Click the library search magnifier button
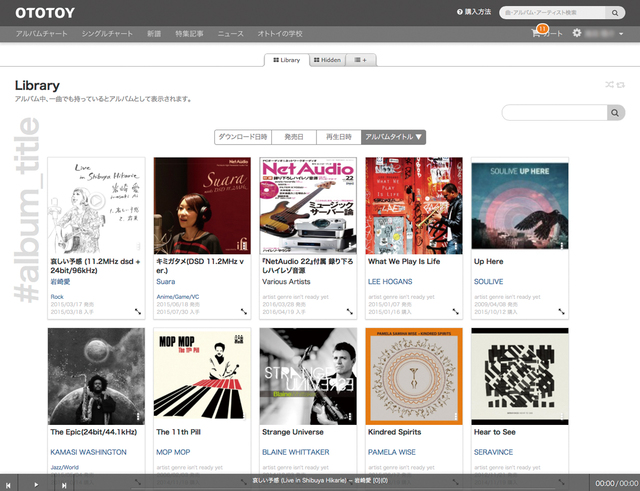640x491 pixels. 613,114
